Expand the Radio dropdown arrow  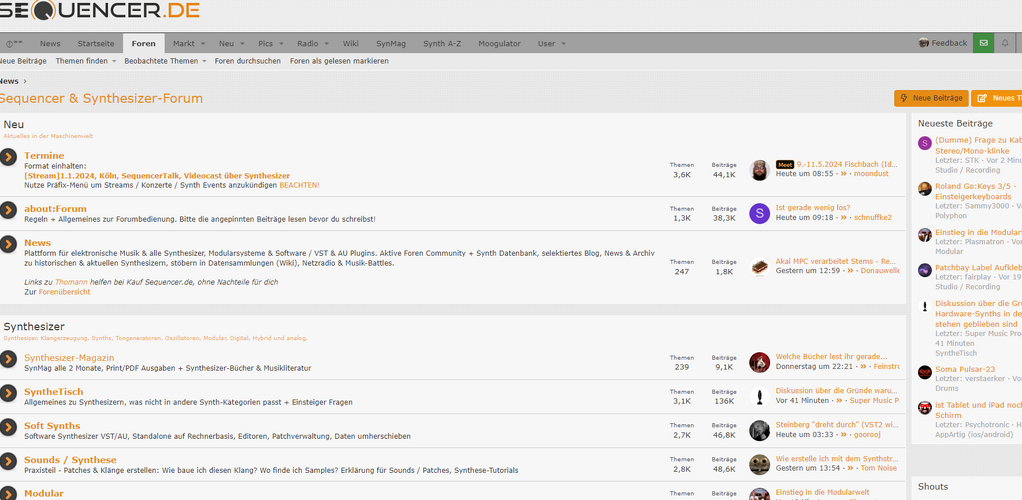click(x=327, y=44)
